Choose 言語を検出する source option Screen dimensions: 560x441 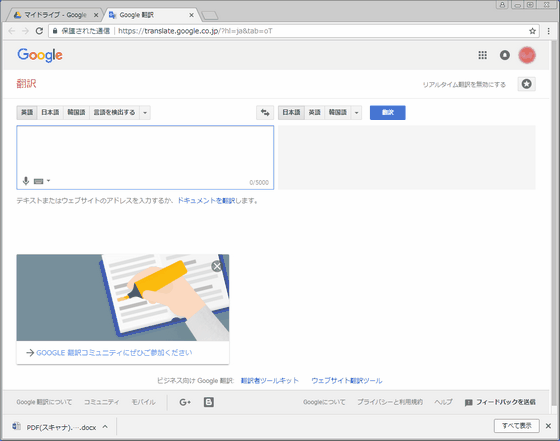pos(114,112)
